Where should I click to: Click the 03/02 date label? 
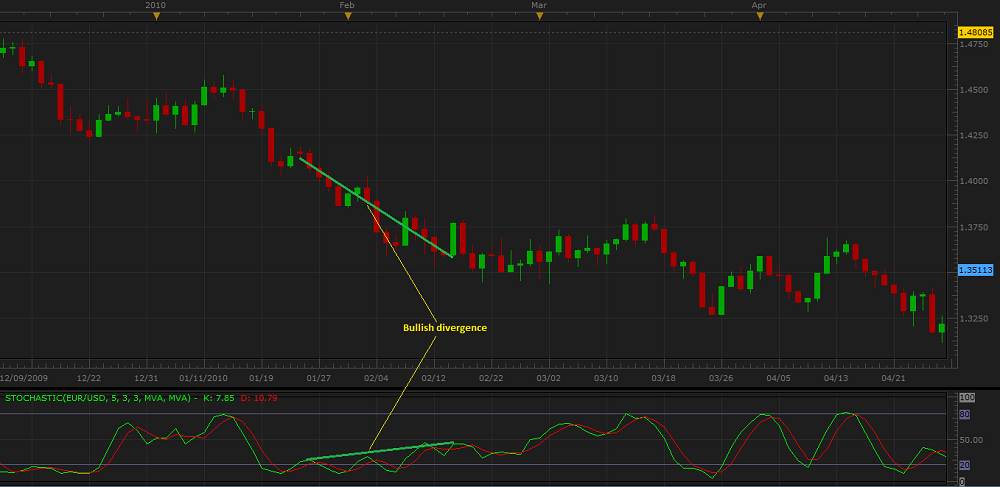click(x=548, y=378)
